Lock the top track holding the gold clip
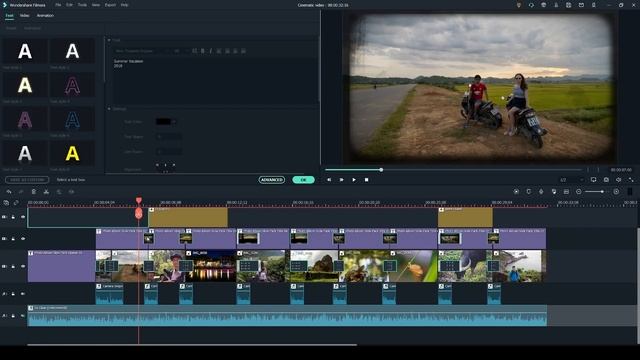Screen dimensions: 640x360 point(13,217)
